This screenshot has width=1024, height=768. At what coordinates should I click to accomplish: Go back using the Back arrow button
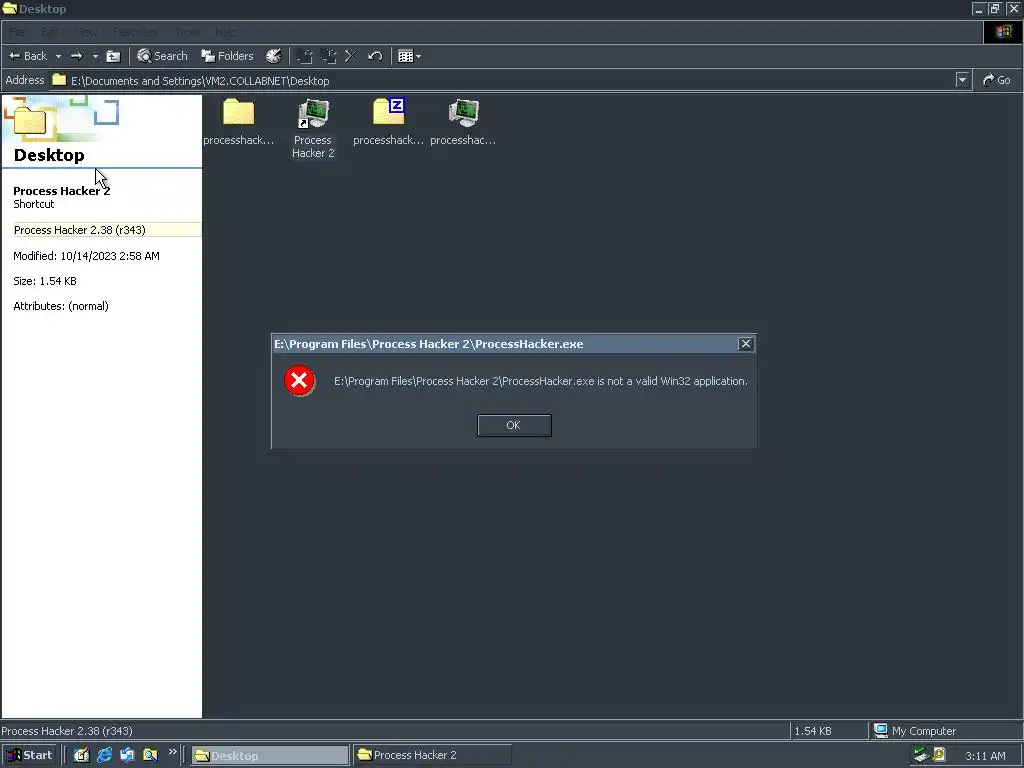[x=28, y=56]
